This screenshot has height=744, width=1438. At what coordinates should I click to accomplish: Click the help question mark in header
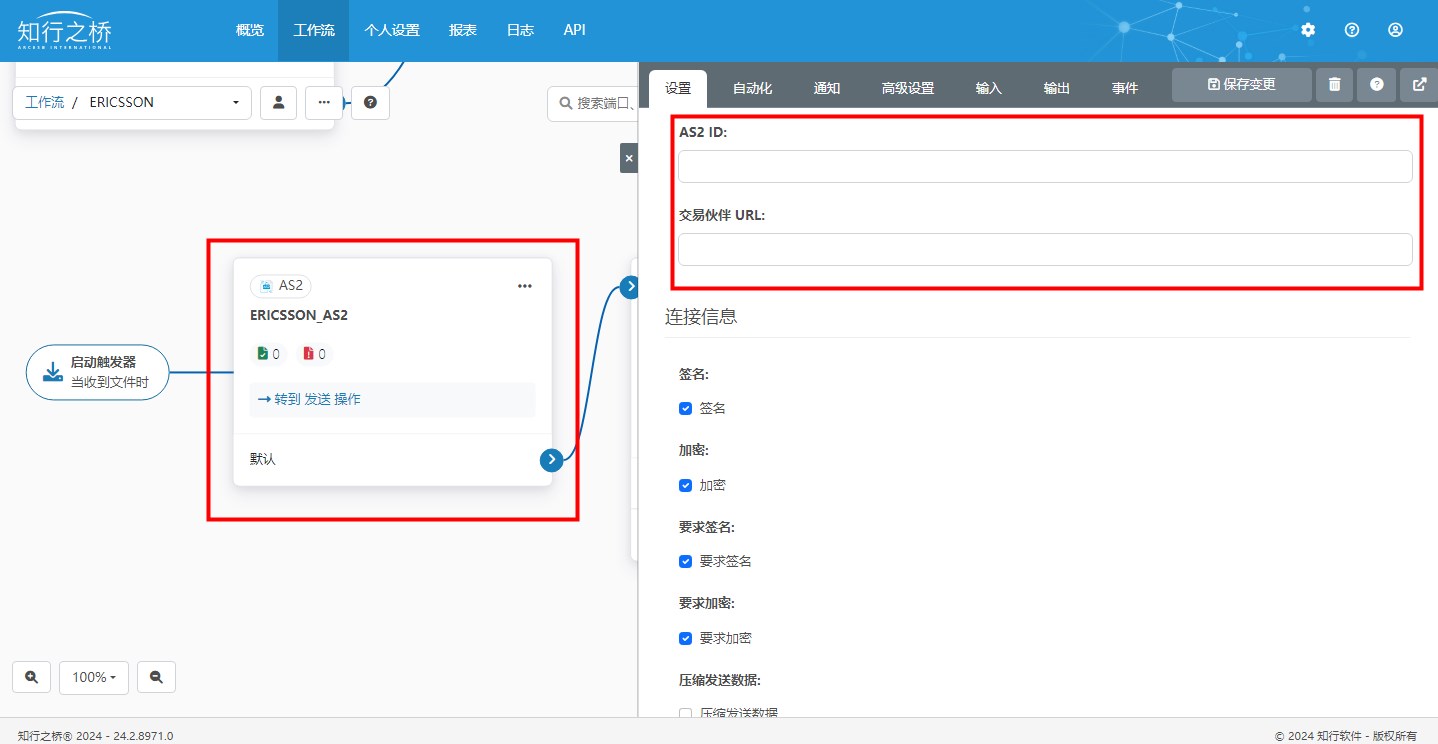coord(1352,30)
